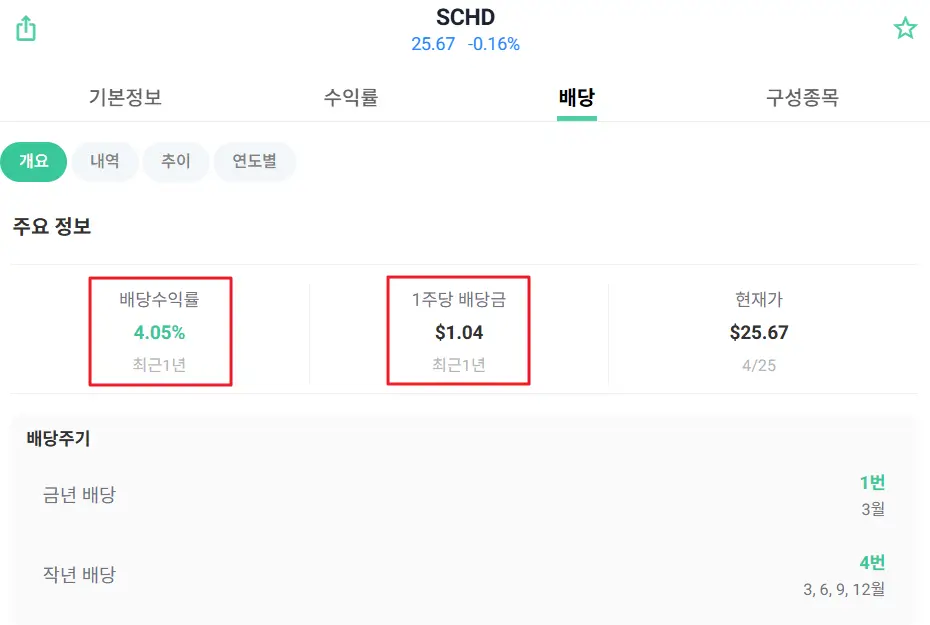Switch to the 기본정보 tab
The image size is (930, 625).
pos(125,98)
